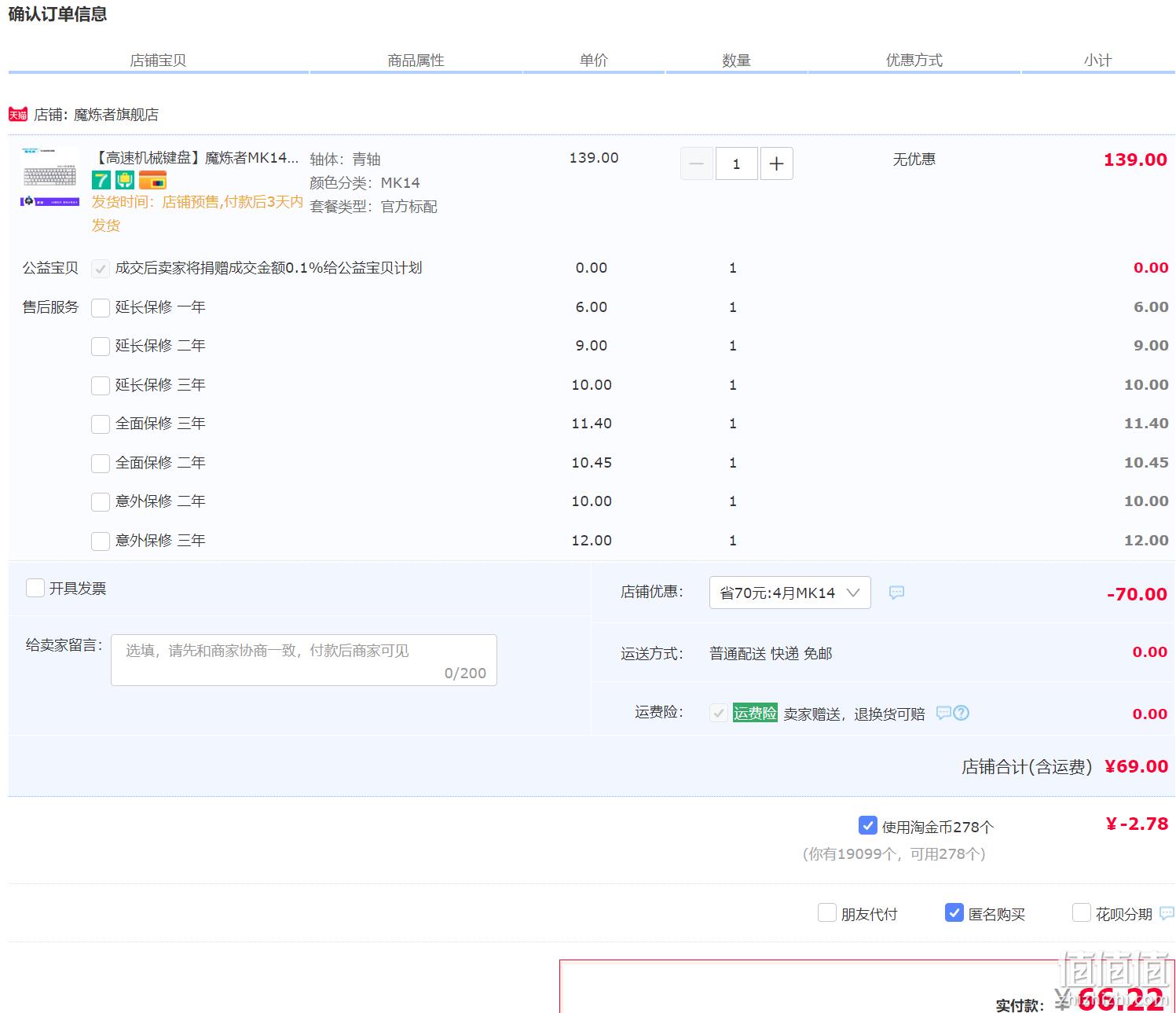Check the 延长保修 三年 option
This screenshot has height=1013, width=1176.
pyautogui.click(x=101, y=385)
